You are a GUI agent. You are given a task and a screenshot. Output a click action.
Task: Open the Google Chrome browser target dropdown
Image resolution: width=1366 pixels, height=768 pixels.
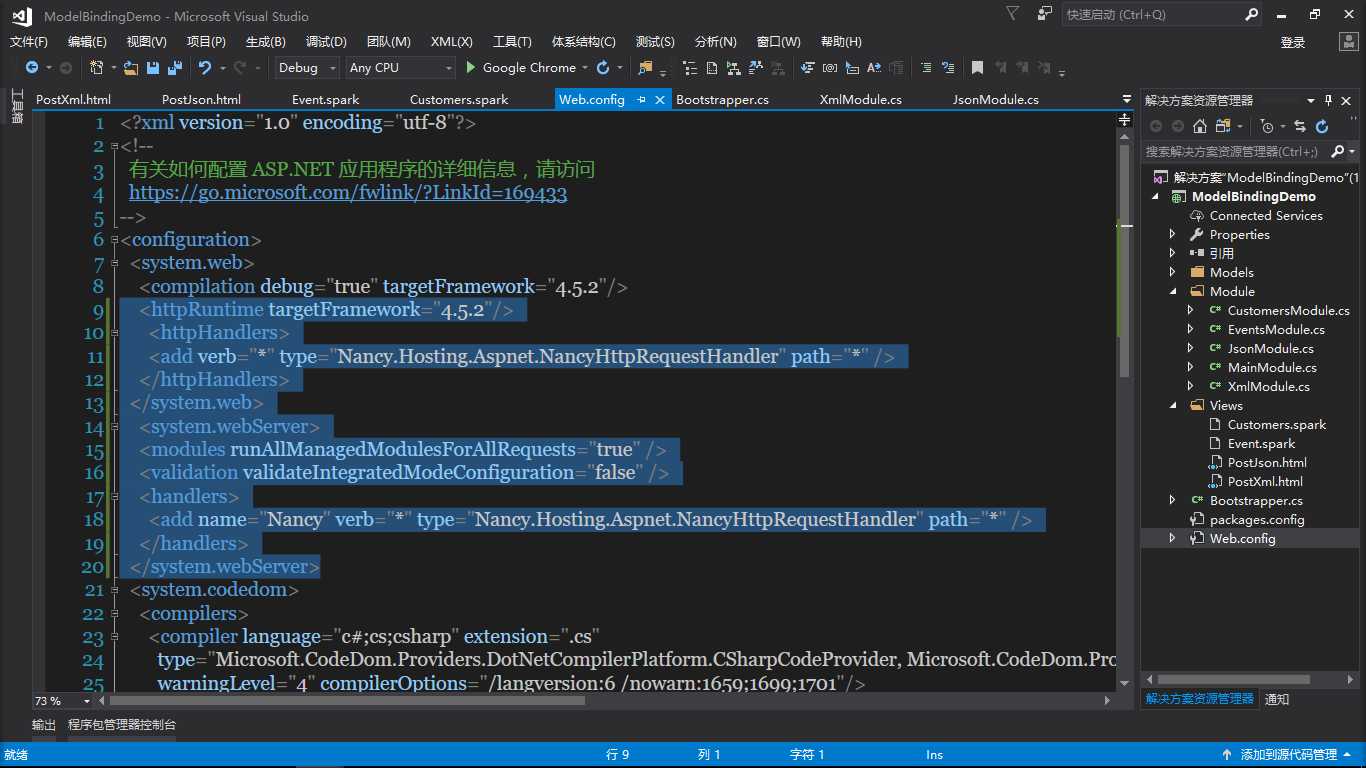click(x=585, y=68)
